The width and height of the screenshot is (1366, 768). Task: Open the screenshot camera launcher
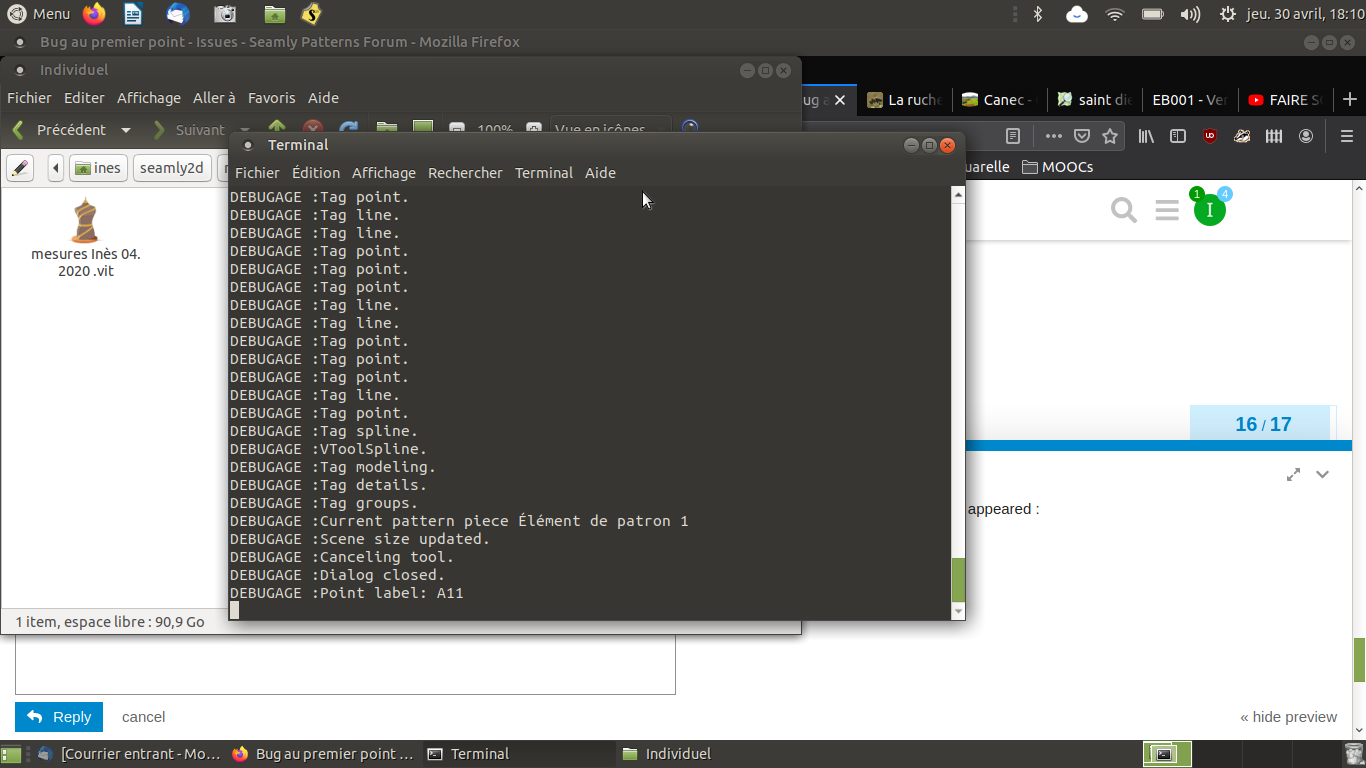click(226, 14)
